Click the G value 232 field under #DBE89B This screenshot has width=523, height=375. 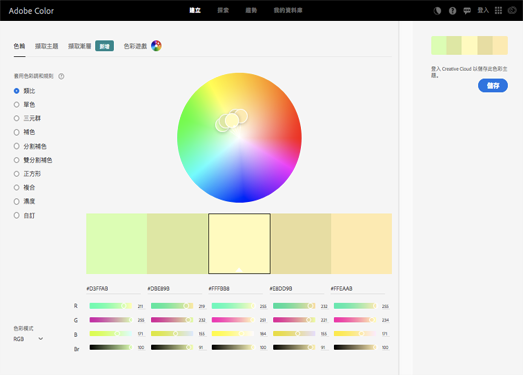(x=202, y=320)
